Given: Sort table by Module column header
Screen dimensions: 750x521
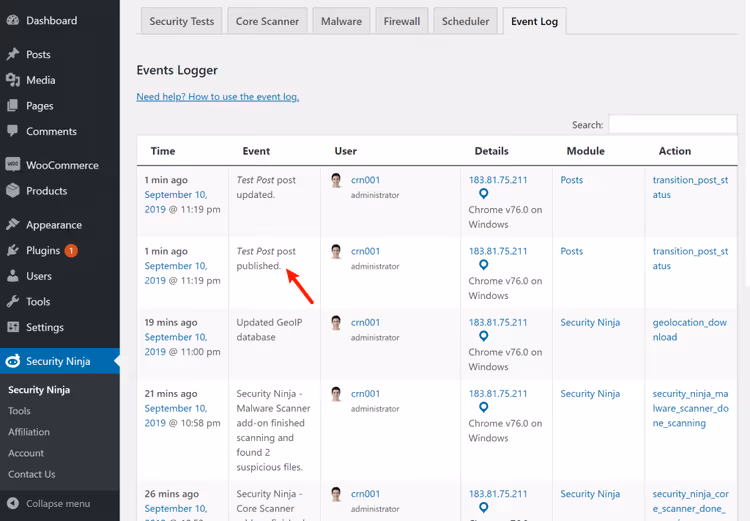Looking at the screenshot, I should (585, 151).
